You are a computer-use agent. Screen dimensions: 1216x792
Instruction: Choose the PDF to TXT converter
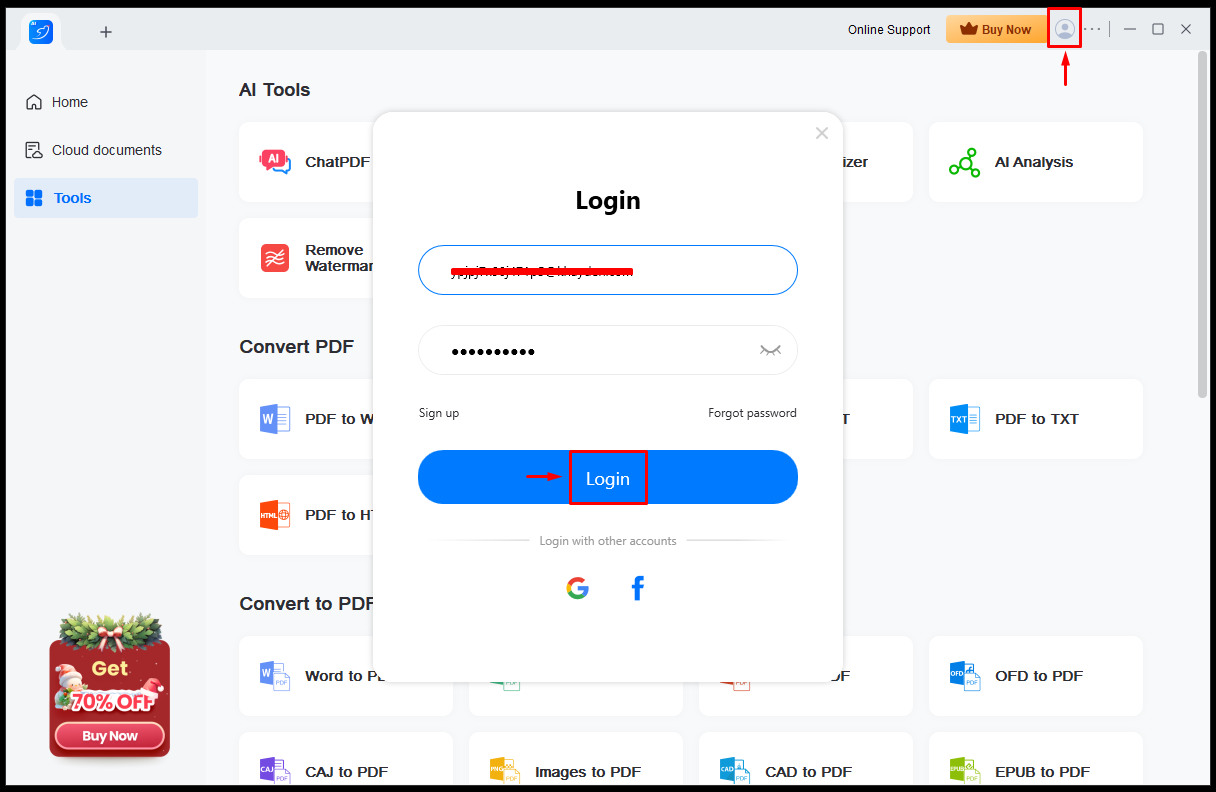[x=1036, y=419]
